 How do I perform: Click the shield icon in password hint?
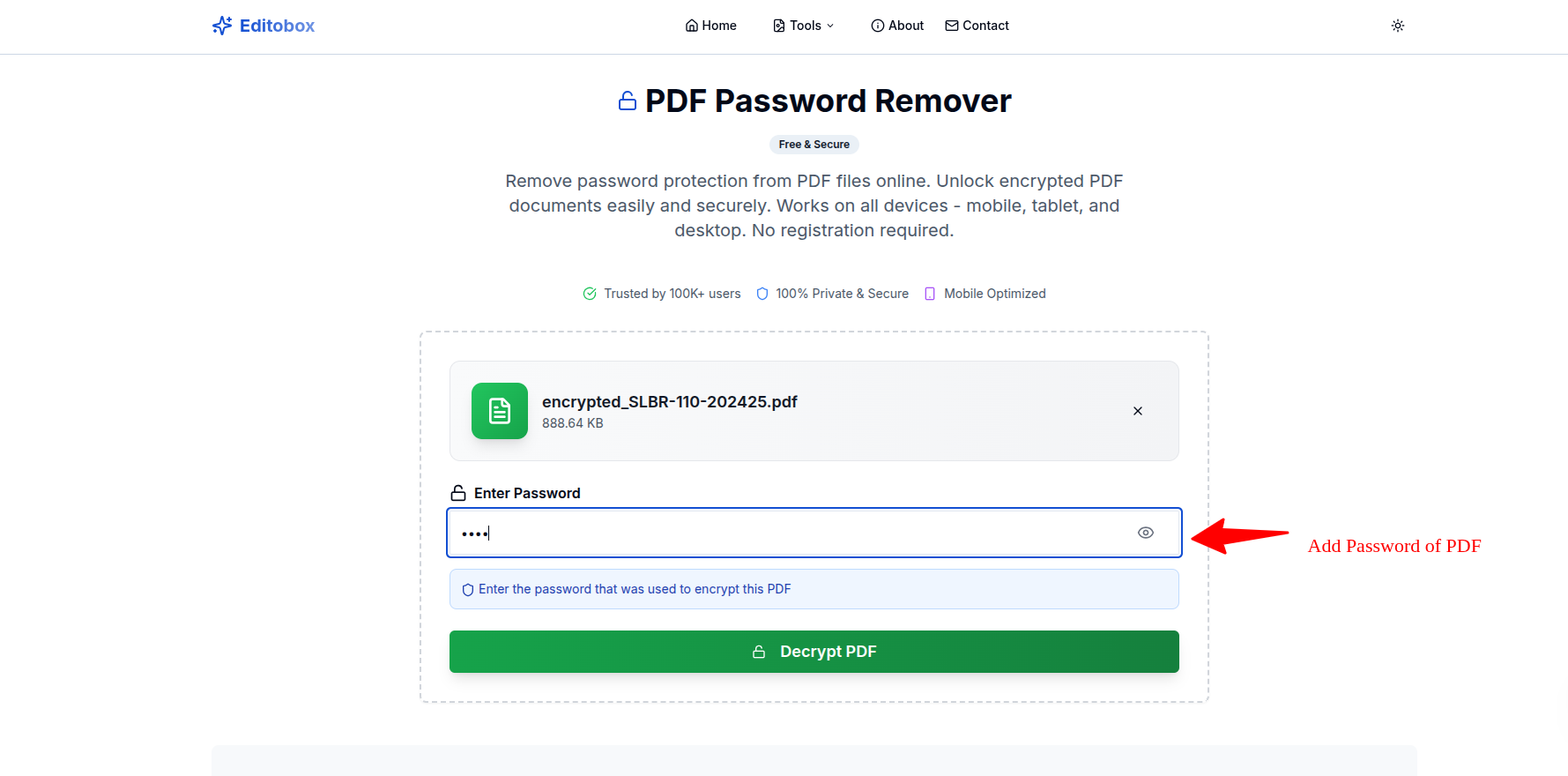[x=468, y=590]
